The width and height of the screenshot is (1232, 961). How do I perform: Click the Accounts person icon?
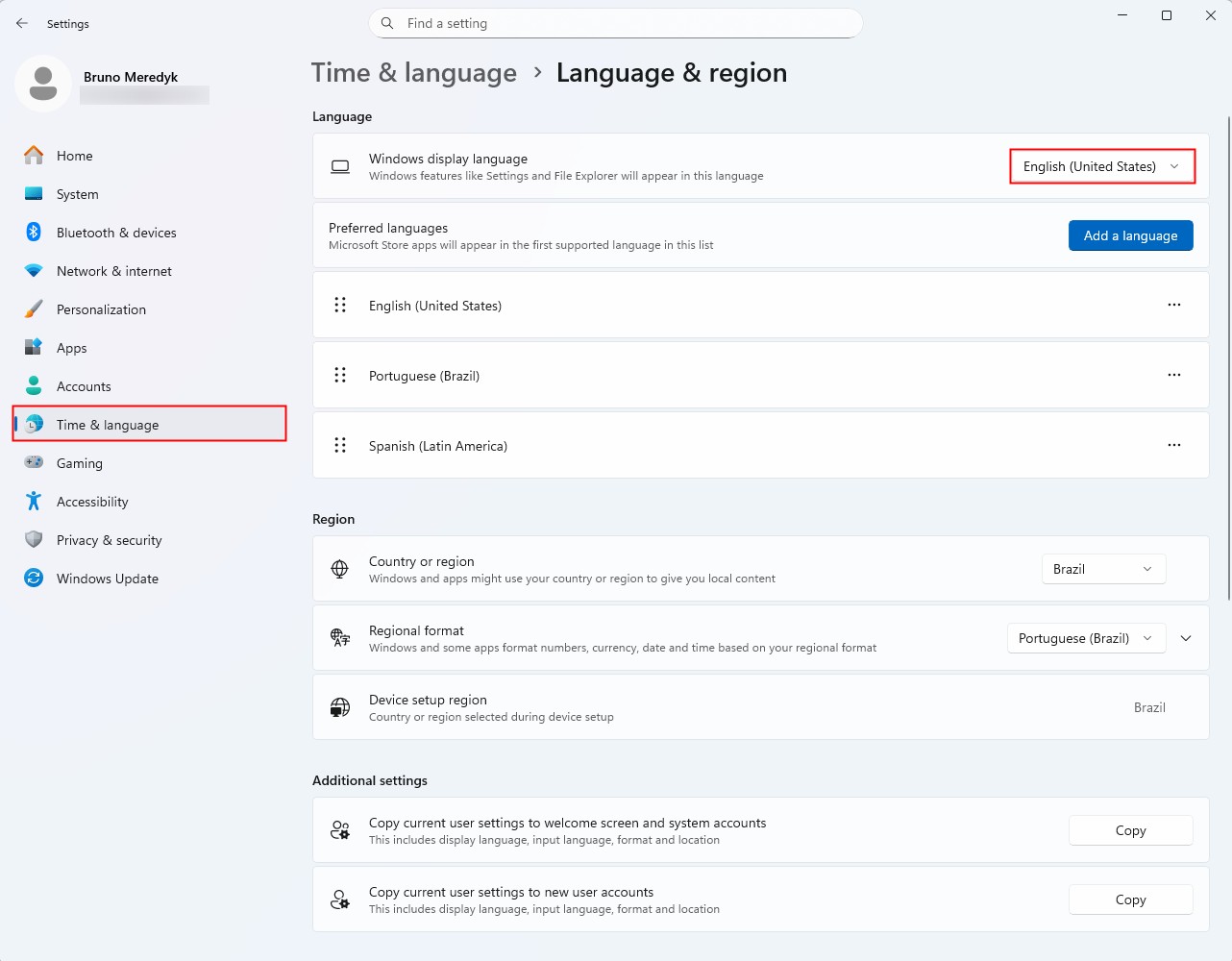coord(34,386)
